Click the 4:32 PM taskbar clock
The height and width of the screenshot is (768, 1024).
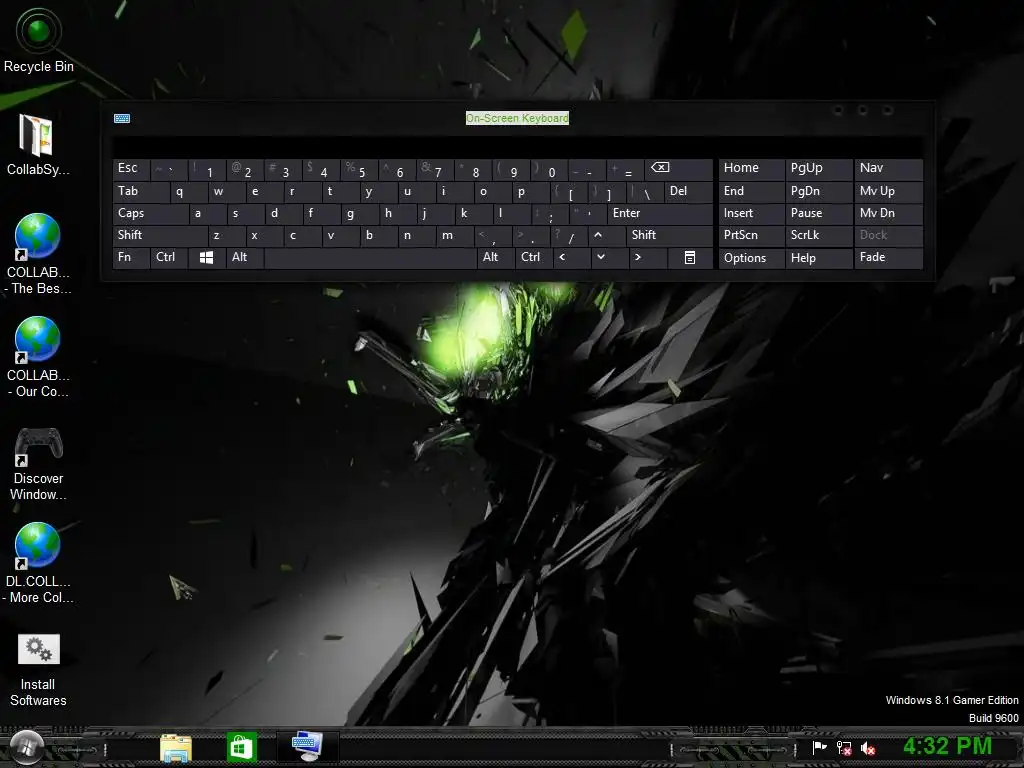click(947, 746)
